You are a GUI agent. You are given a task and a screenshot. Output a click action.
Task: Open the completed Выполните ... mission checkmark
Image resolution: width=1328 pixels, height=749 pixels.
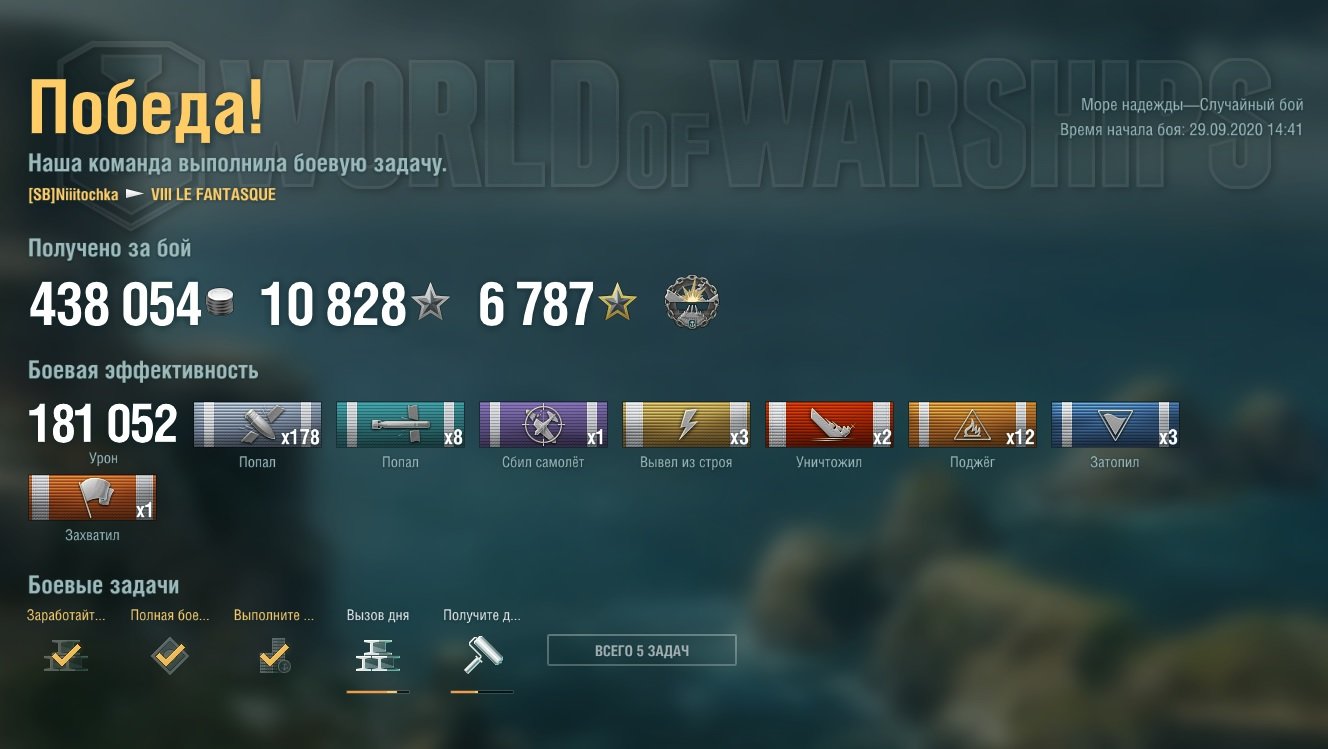[x=273, y=655]
